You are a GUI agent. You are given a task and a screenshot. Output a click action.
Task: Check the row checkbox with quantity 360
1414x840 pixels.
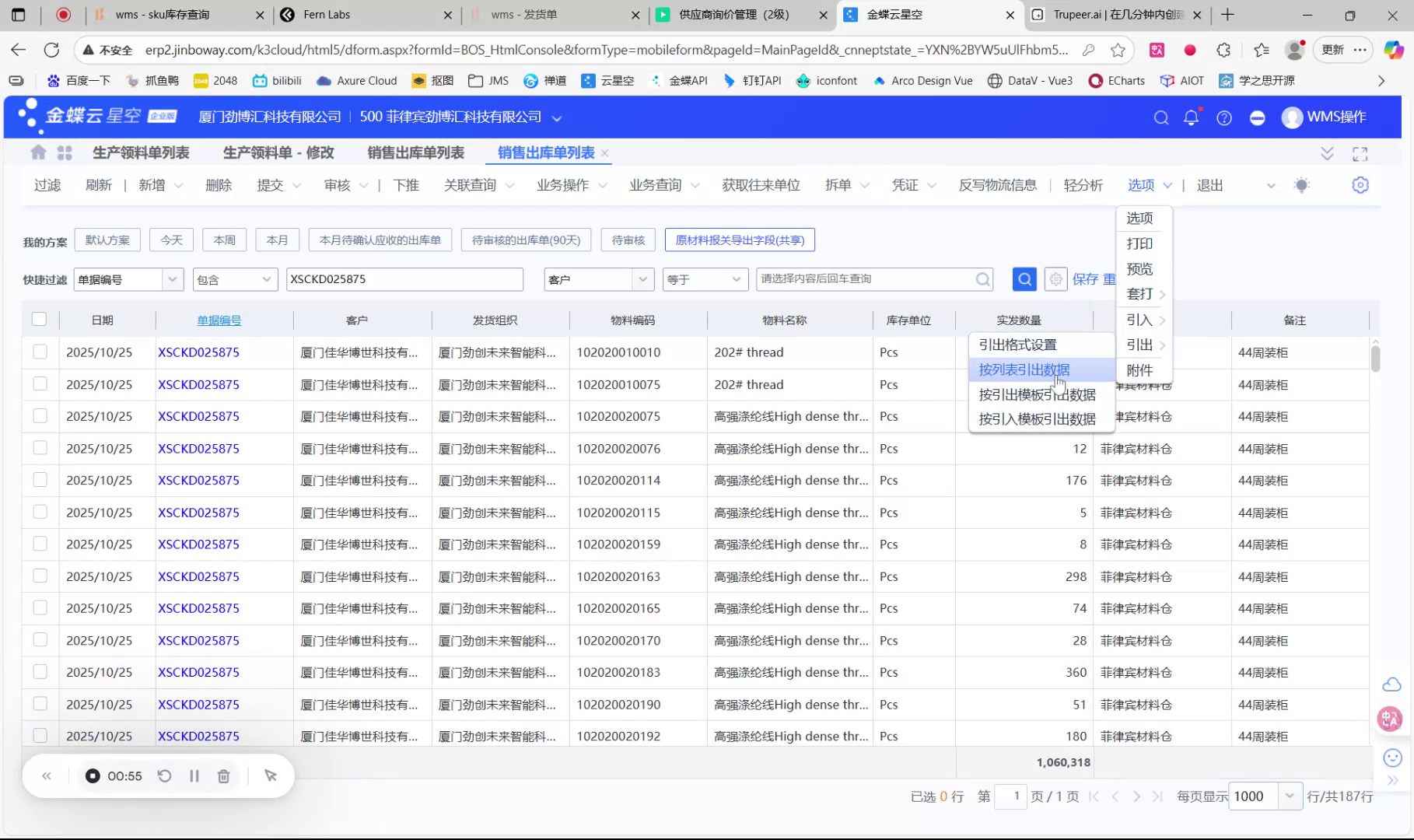[x=40, y=672]
